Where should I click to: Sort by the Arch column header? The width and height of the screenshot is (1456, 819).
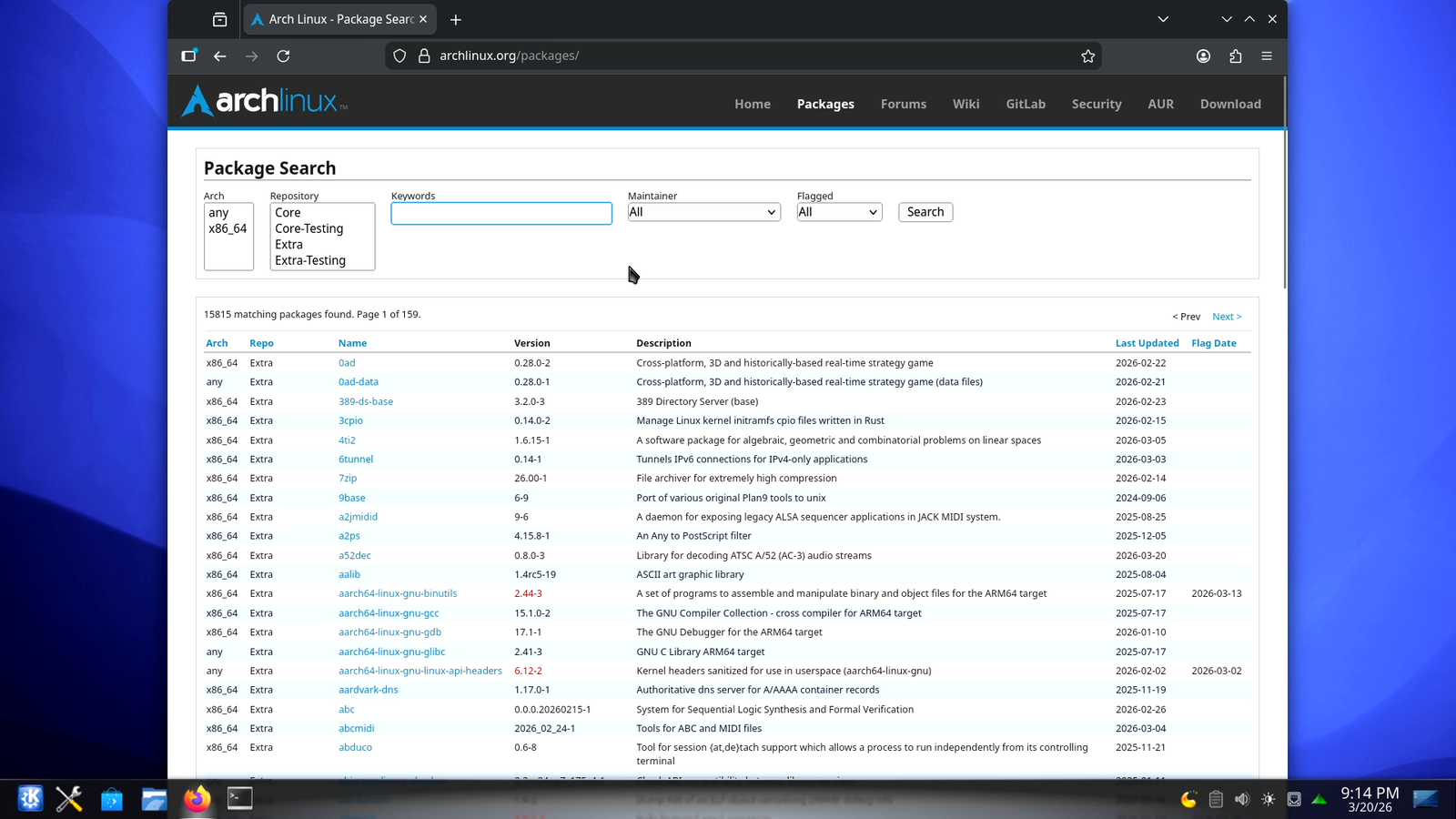pos(217,343)
